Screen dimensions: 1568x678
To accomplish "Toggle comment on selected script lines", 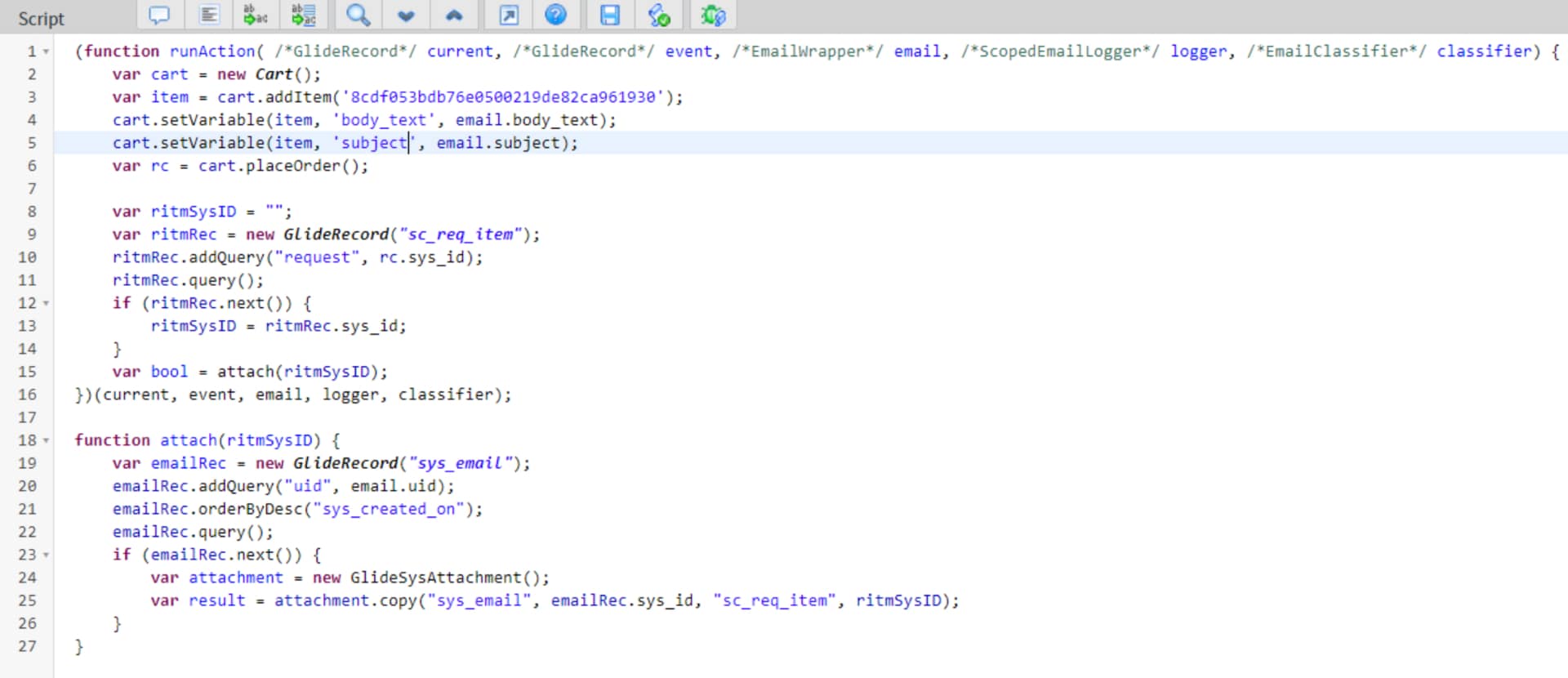I will [159, 15].
